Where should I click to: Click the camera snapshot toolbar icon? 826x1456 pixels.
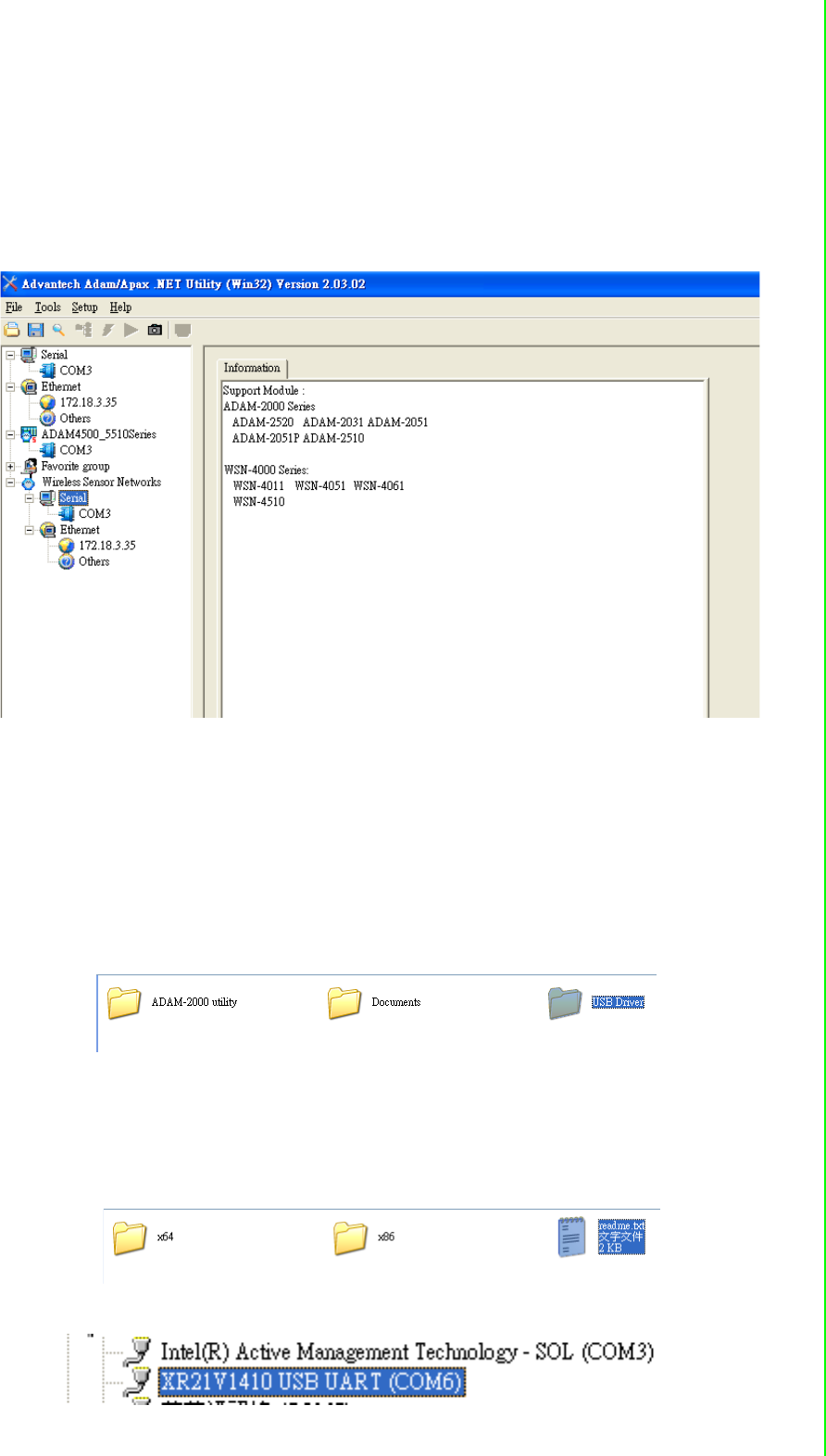tap(155, 330)
